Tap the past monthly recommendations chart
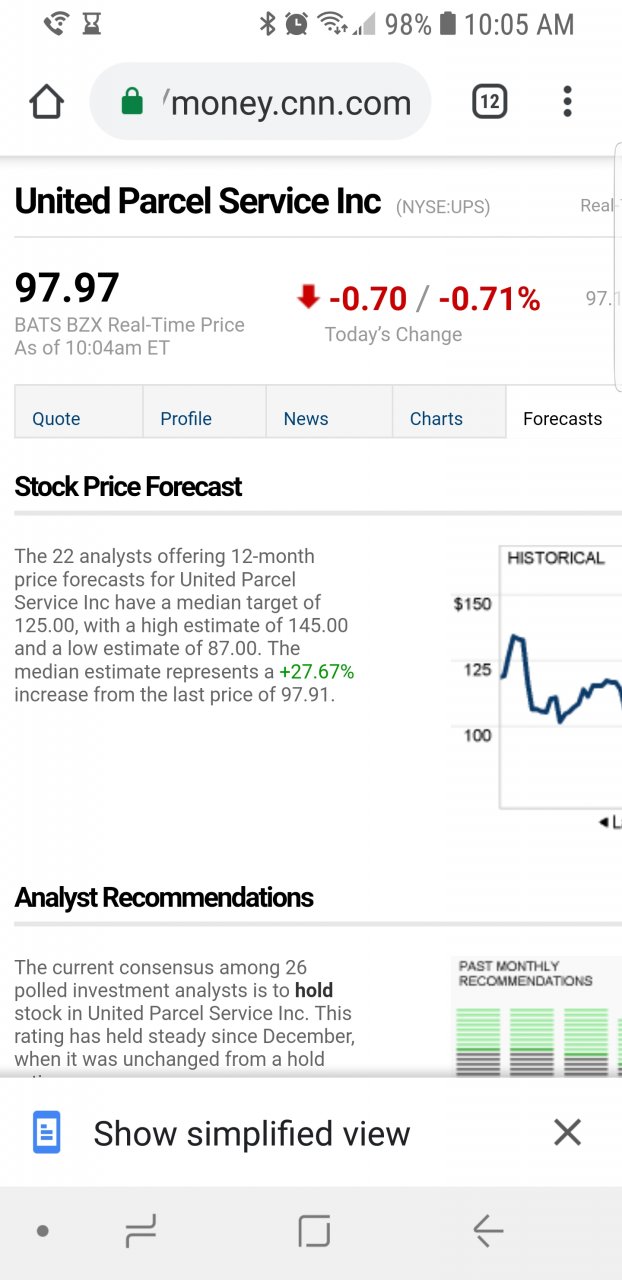 (x=536, y=1016)
